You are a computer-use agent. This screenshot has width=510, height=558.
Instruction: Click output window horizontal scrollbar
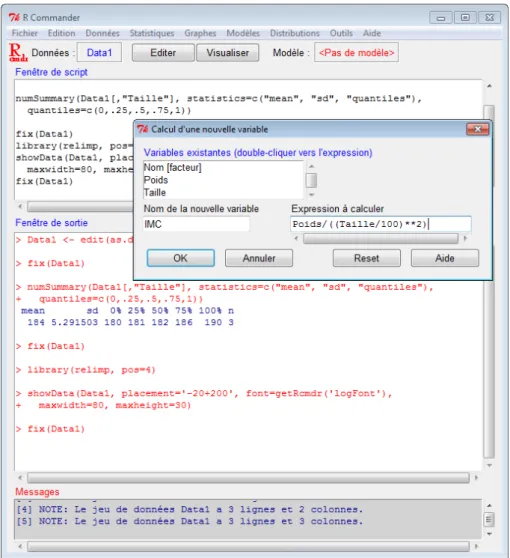[x=248, y=478]
